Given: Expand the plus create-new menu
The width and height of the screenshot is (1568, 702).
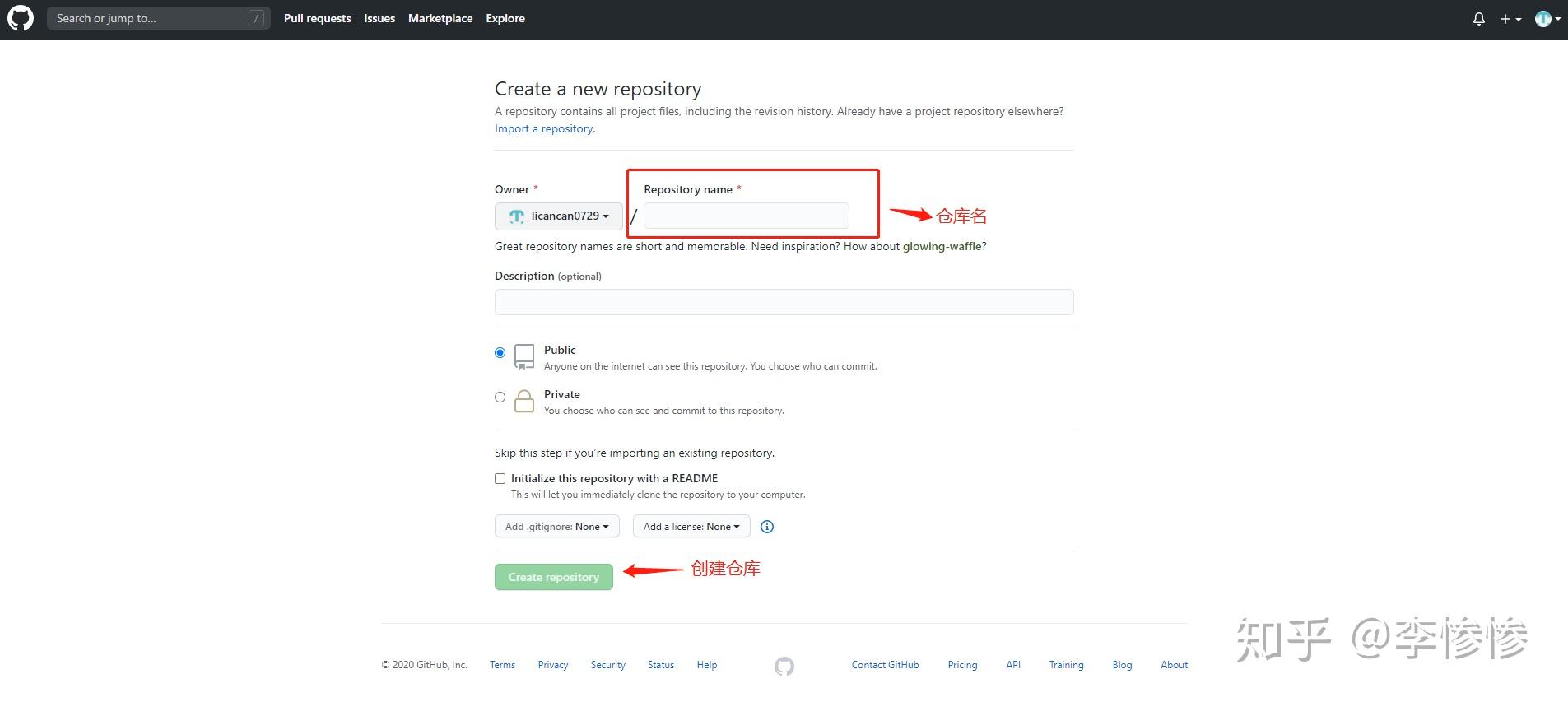Looking at the screenshot, I should click(x=1510, y=19).
